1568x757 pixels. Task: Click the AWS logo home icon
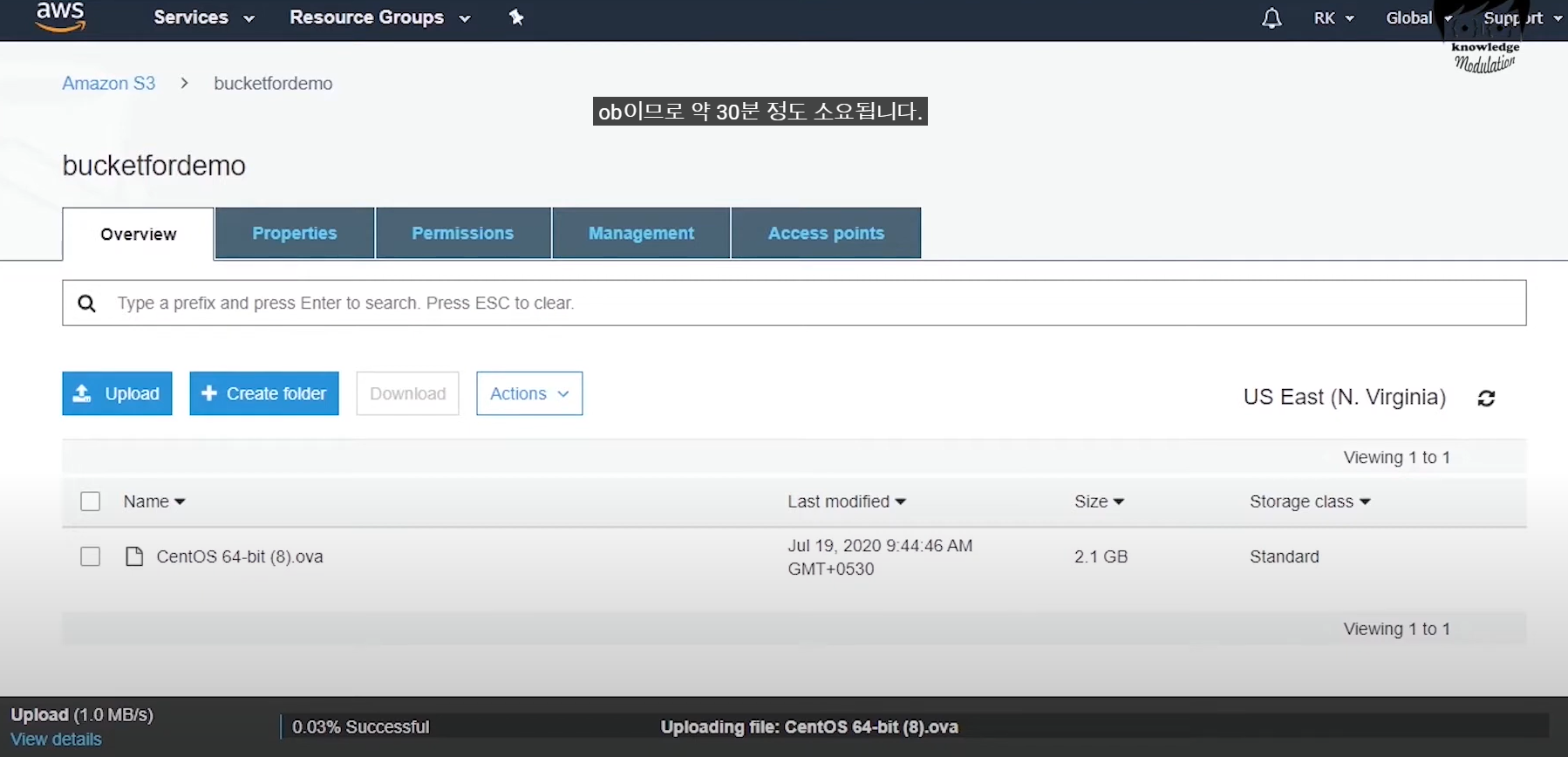click(x=60, y=17)
